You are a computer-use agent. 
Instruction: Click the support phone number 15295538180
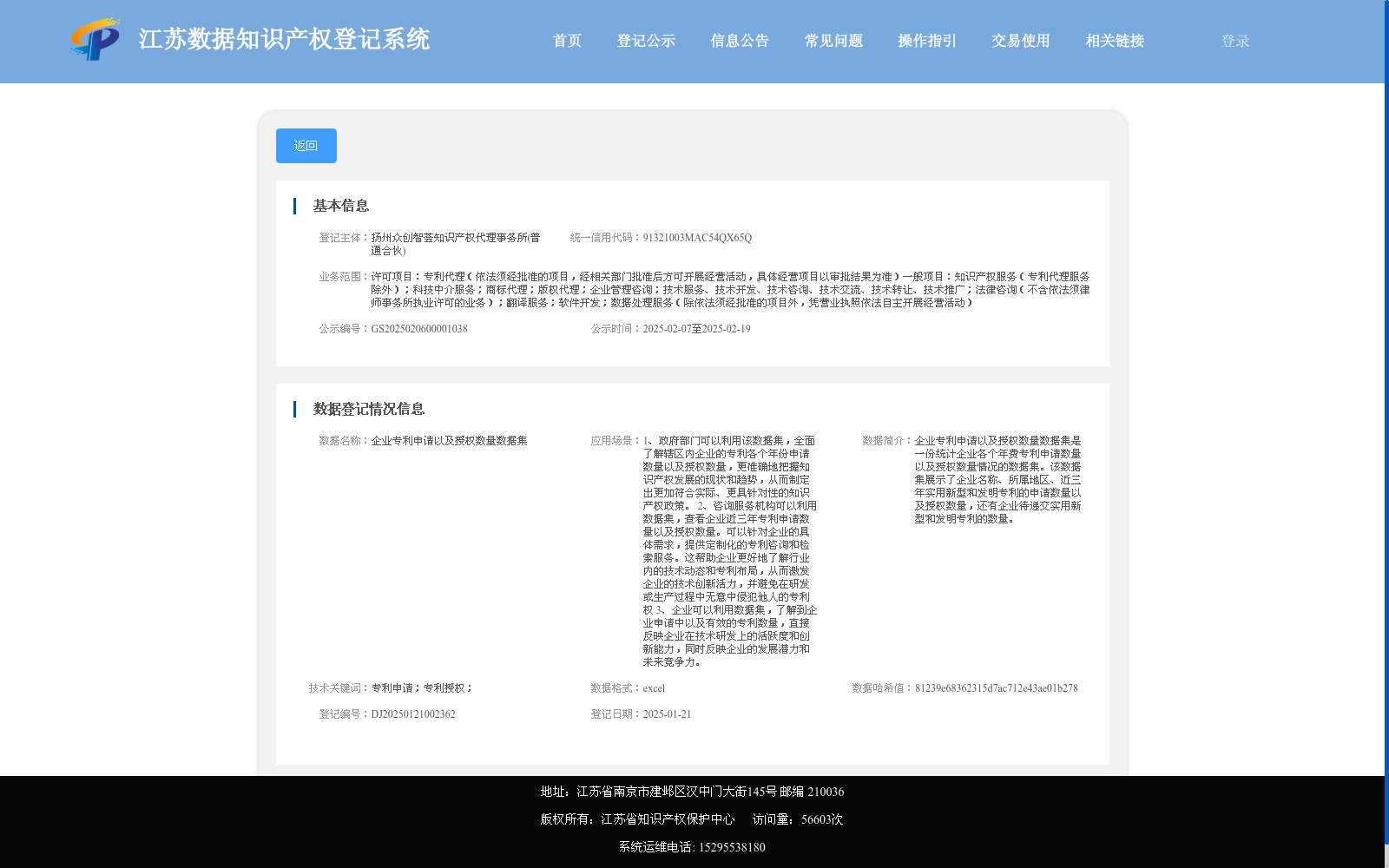[x=732, y=847]
